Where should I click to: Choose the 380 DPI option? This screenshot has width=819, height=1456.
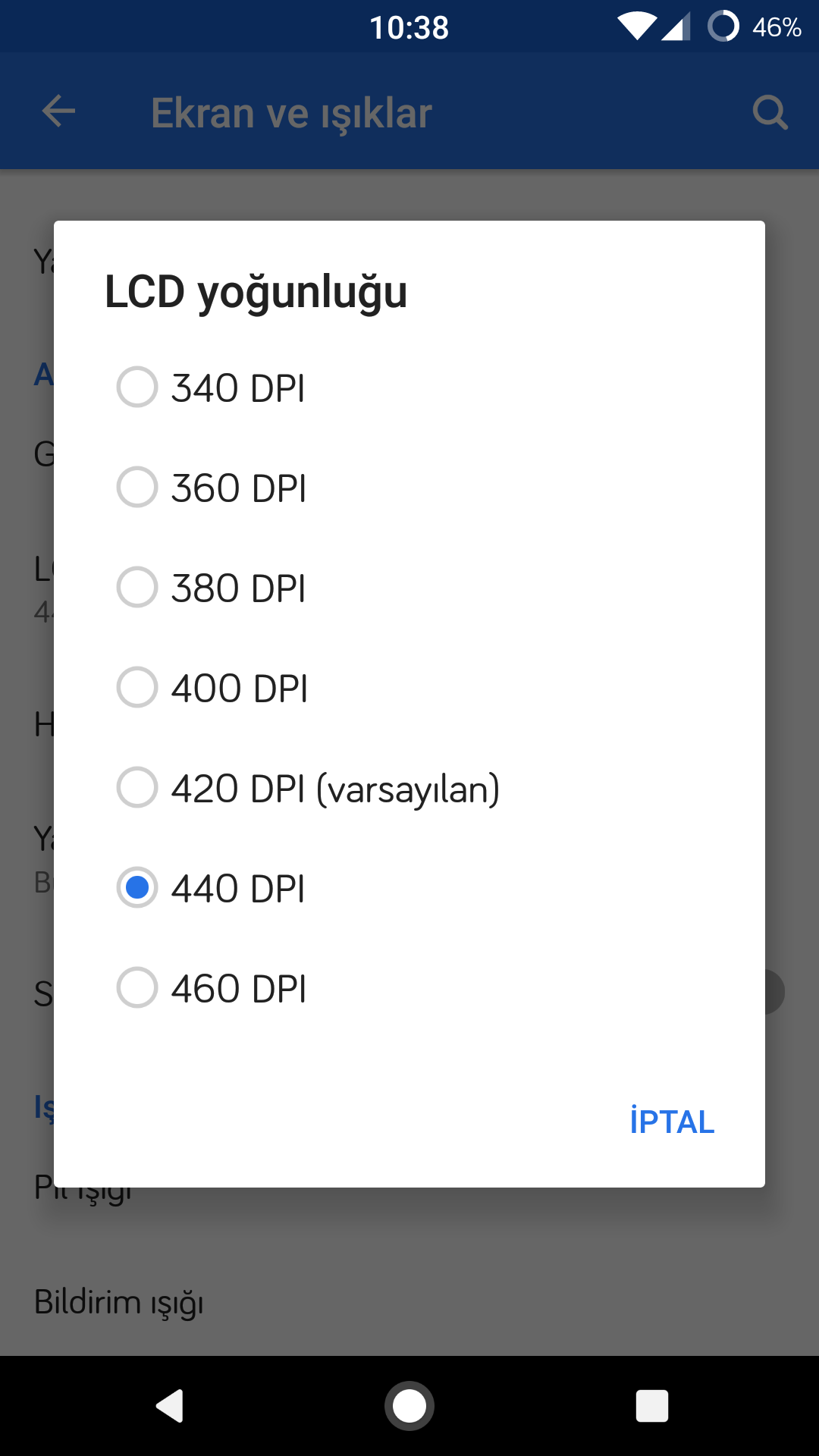[x=409, y=588]
